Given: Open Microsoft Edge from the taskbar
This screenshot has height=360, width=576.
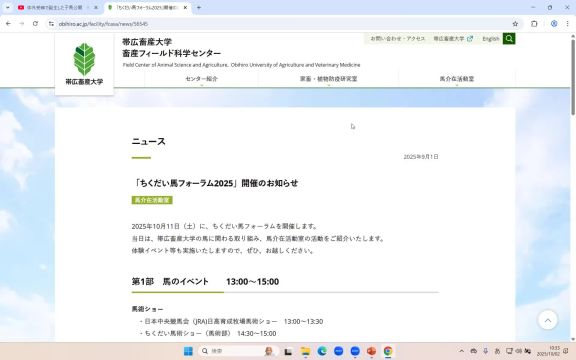Looking at the screenshot, I should pos(322,351).
